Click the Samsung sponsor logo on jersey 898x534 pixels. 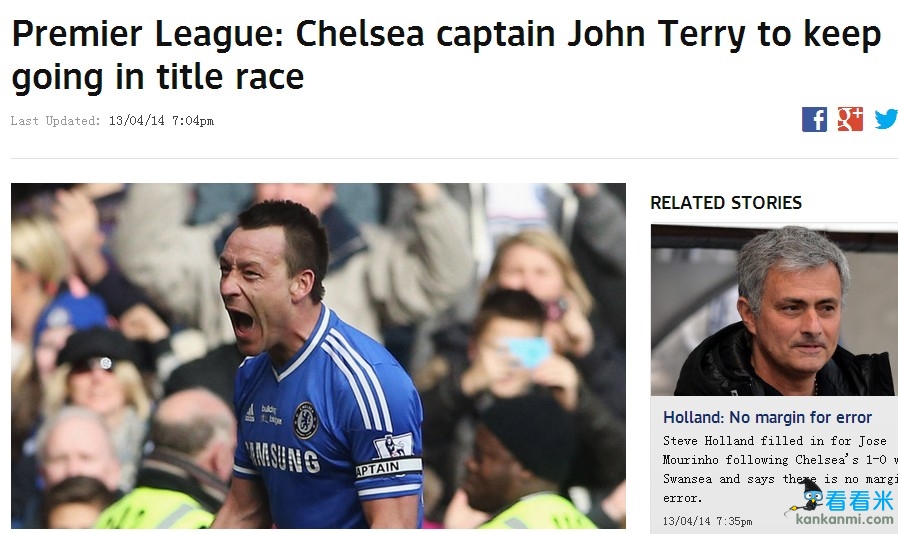tap(282, 457)
